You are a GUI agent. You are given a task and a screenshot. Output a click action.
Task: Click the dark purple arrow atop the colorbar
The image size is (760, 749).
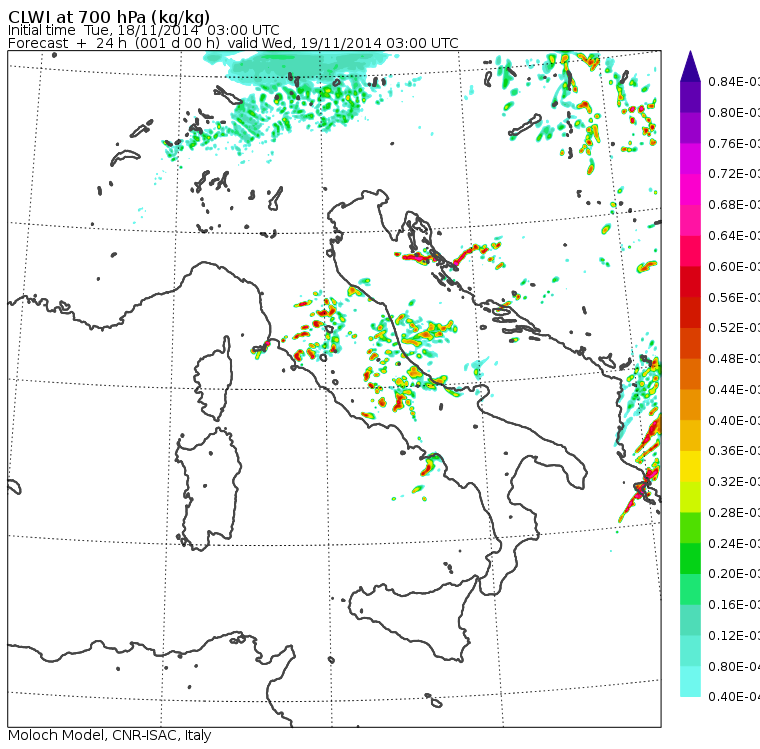(x=690, y=66)
